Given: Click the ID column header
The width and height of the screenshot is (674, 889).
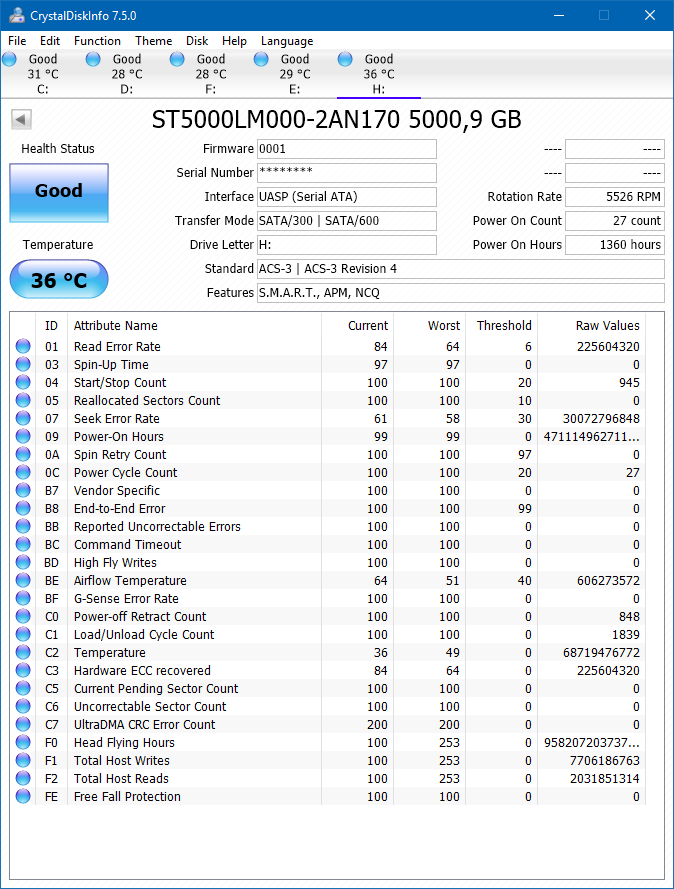Looking at the screenshot, I should tap(52, 325).
